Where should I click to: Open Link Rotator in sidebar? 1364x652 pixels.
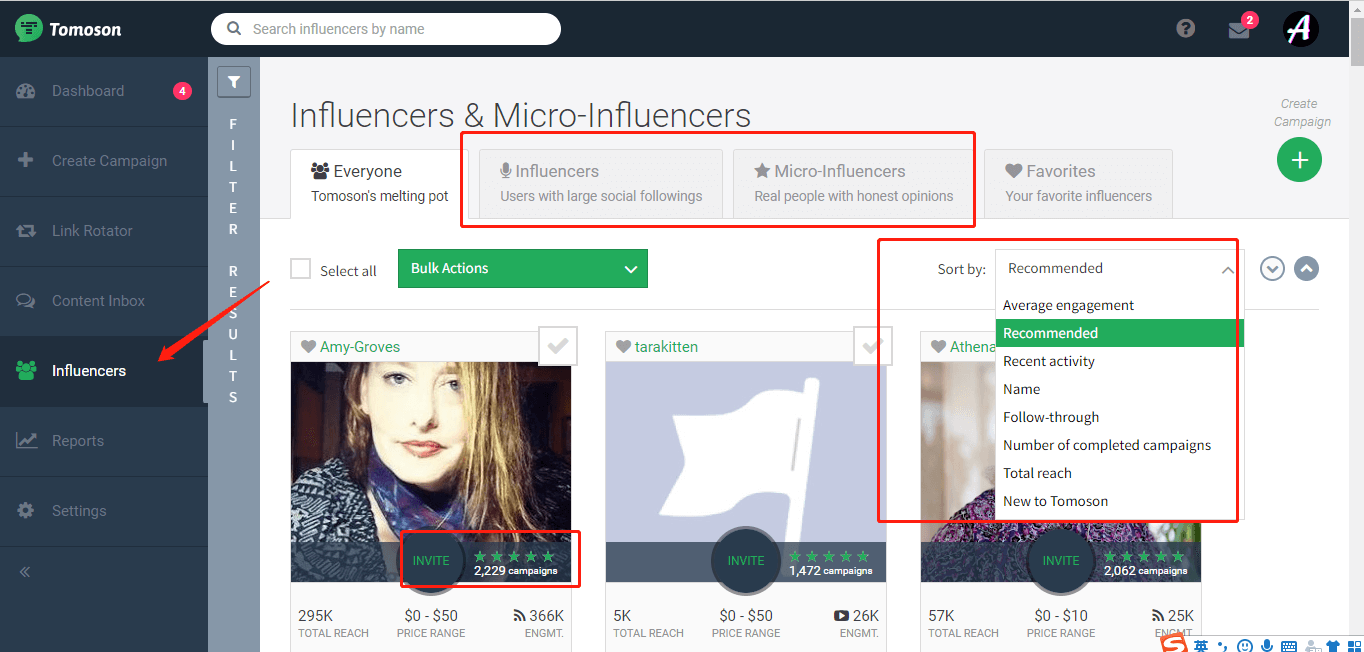(x=104, y=231)
